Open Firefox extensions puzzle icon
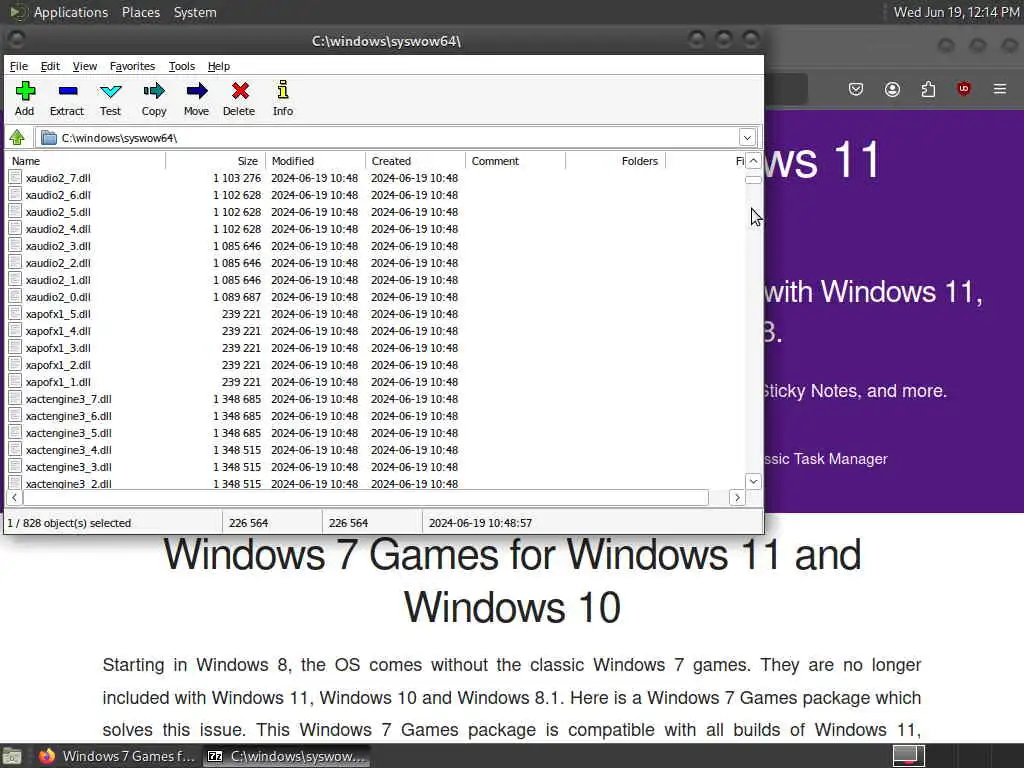 (x=928, y=89)
